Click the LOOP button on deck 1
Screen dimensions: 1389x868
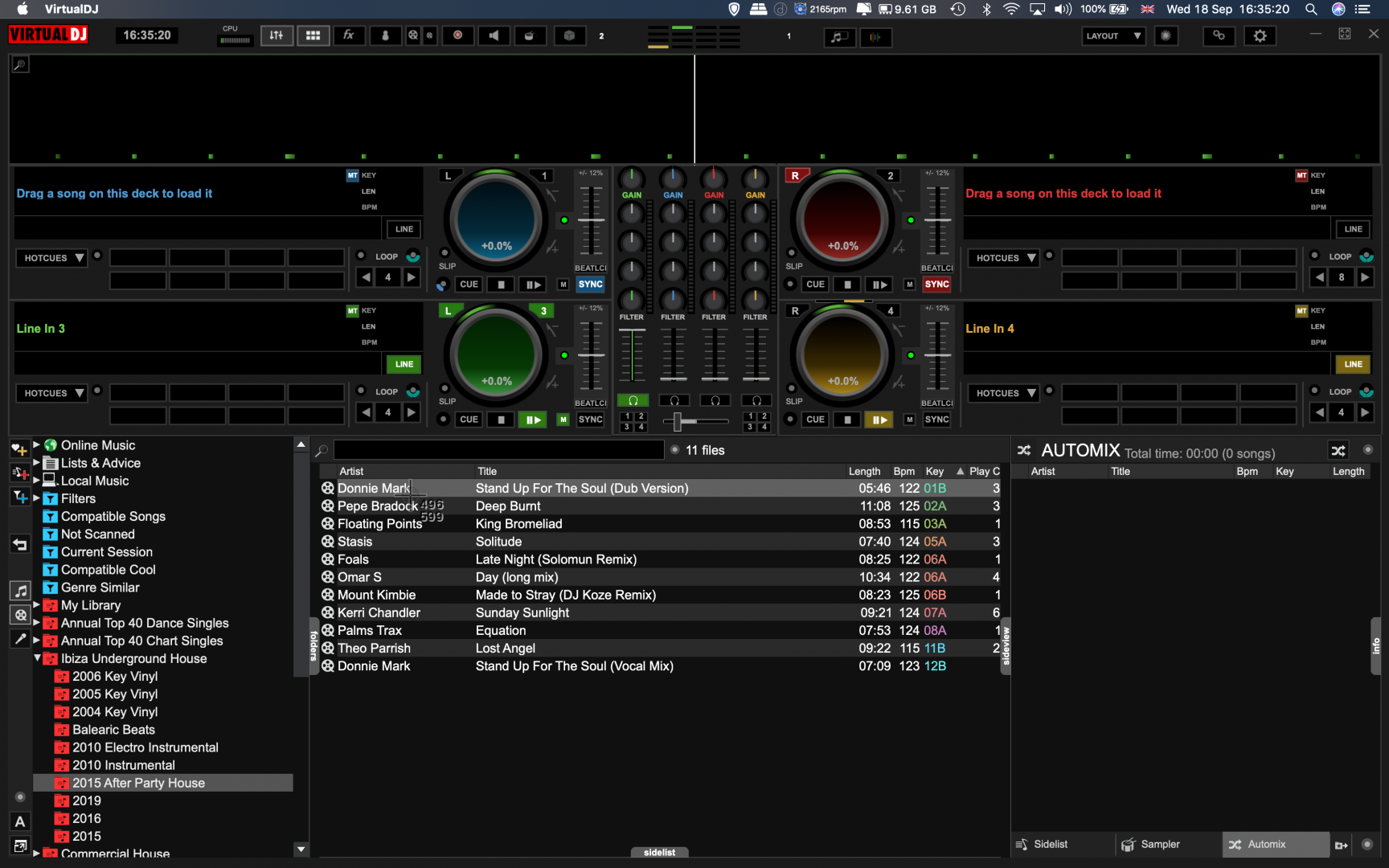pos(387,257)
